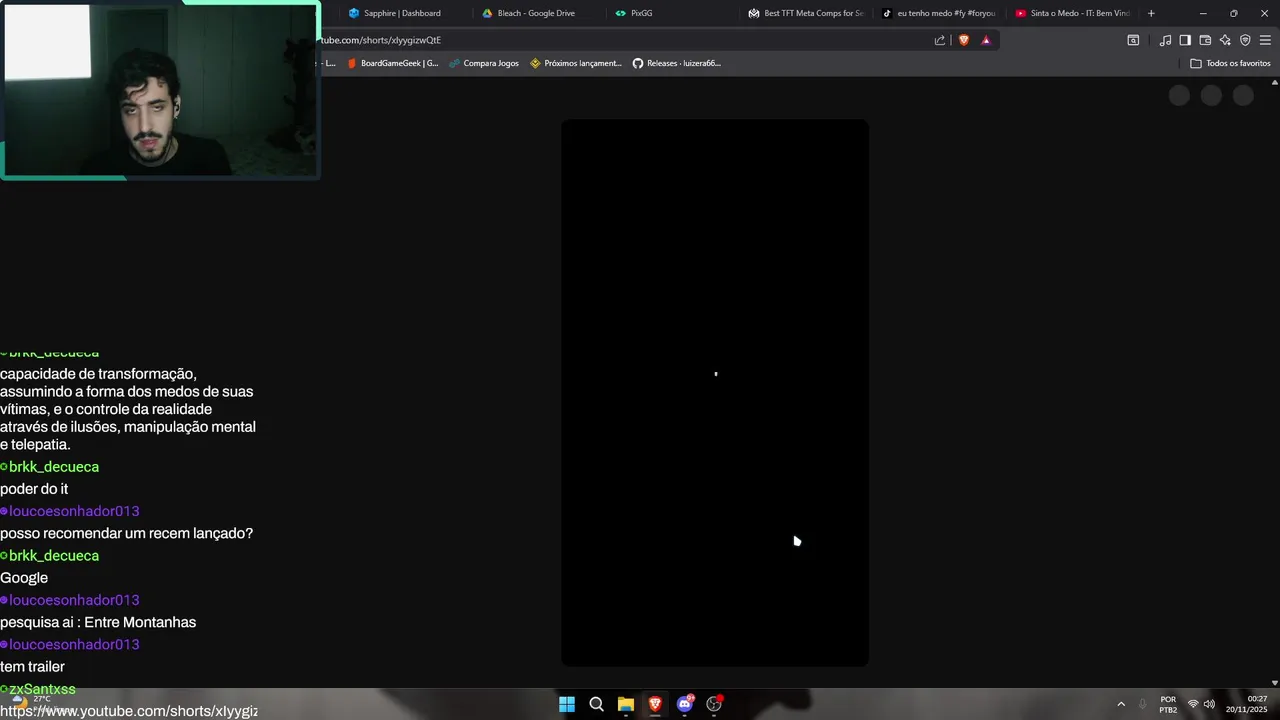The width and height of the screenshot is (1280, 720).
Task: Click the Brave VPN shield icon
Action: point(1245,40)
